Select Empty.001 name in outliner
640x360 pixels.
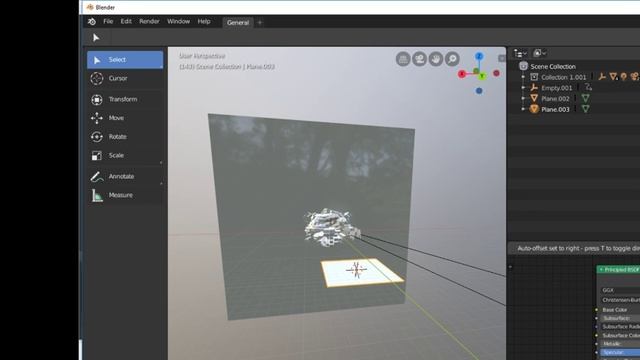[557, 88]
